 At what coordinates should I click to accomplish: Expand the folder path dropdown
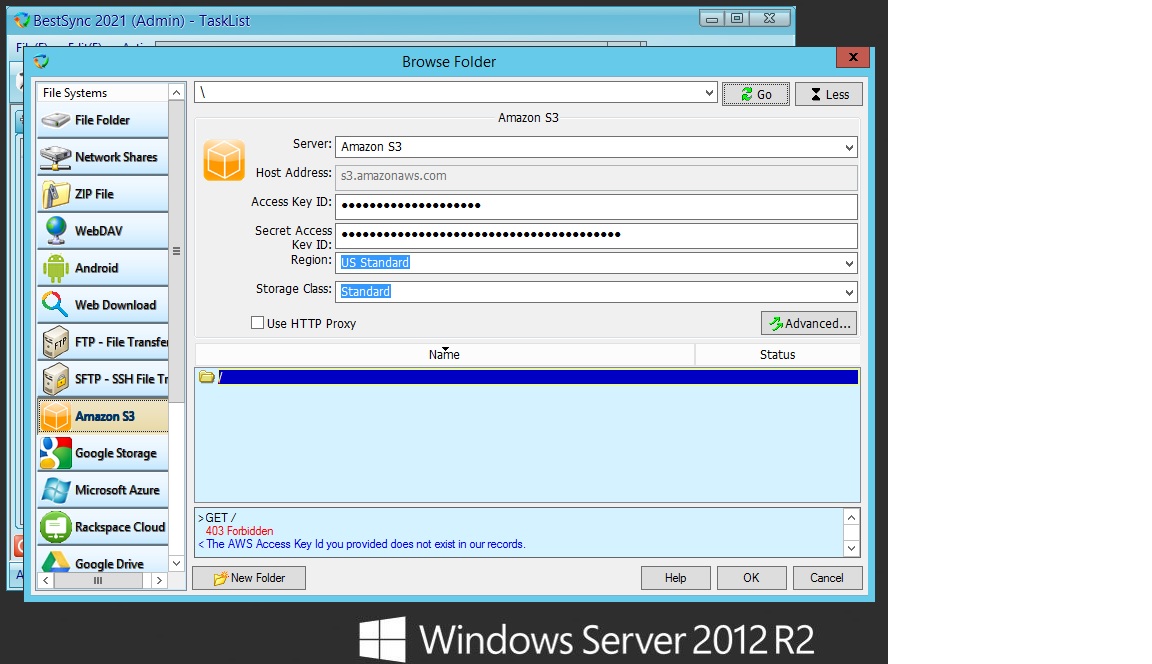tap(709, 93)
